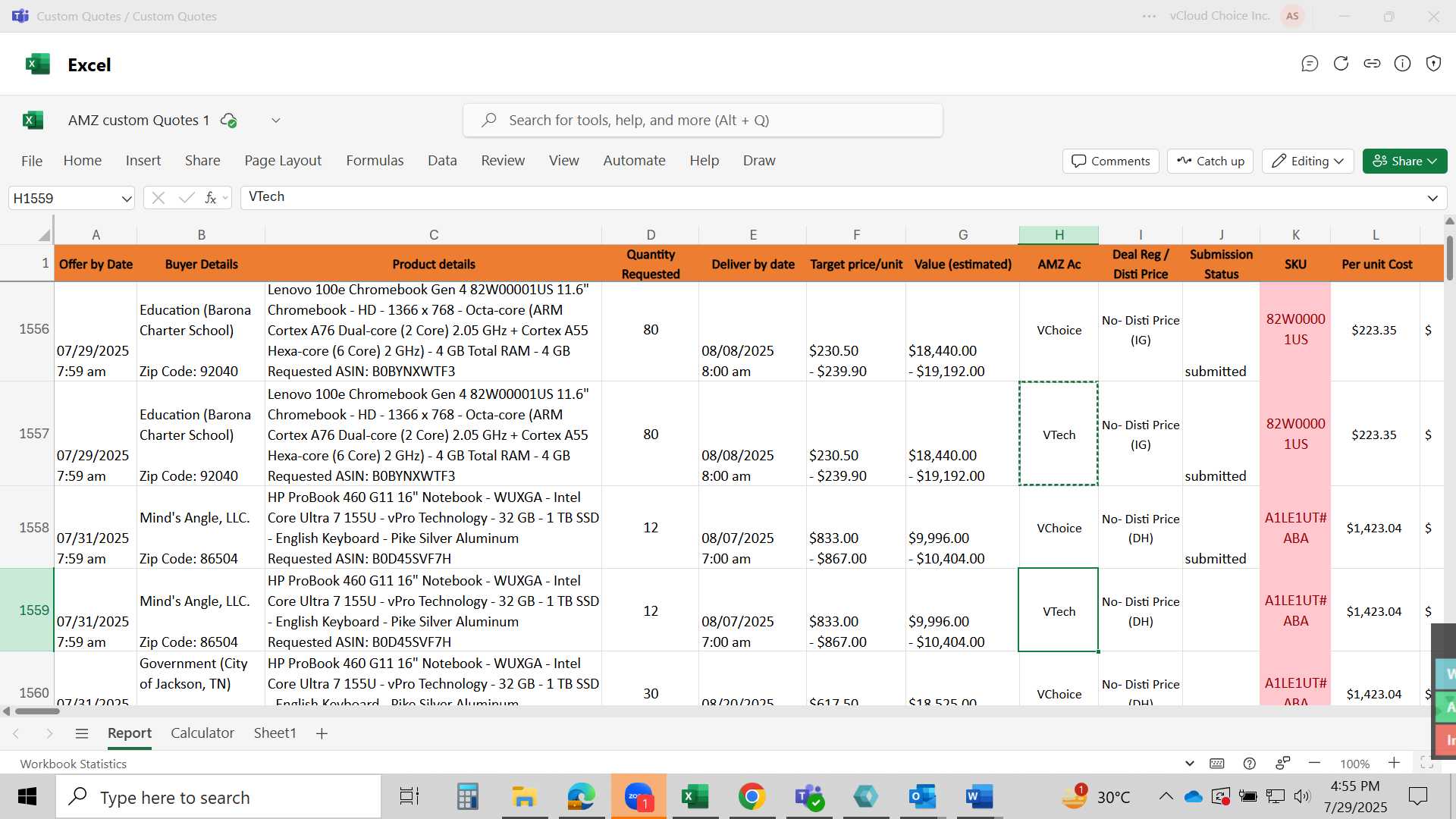Click the AS profile avatar
The height and width of the screenshot is (819, 1456).
(1292, 16)
